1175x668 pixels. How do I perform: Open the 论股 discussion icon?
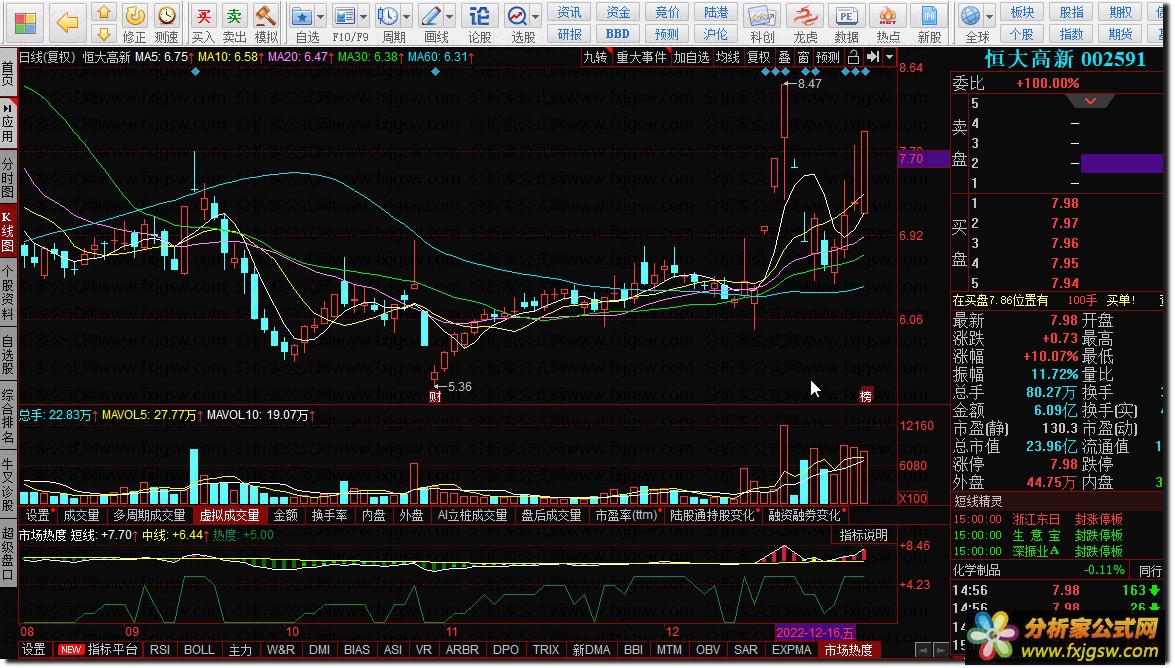pyautogui.click(x=480, y=16)
